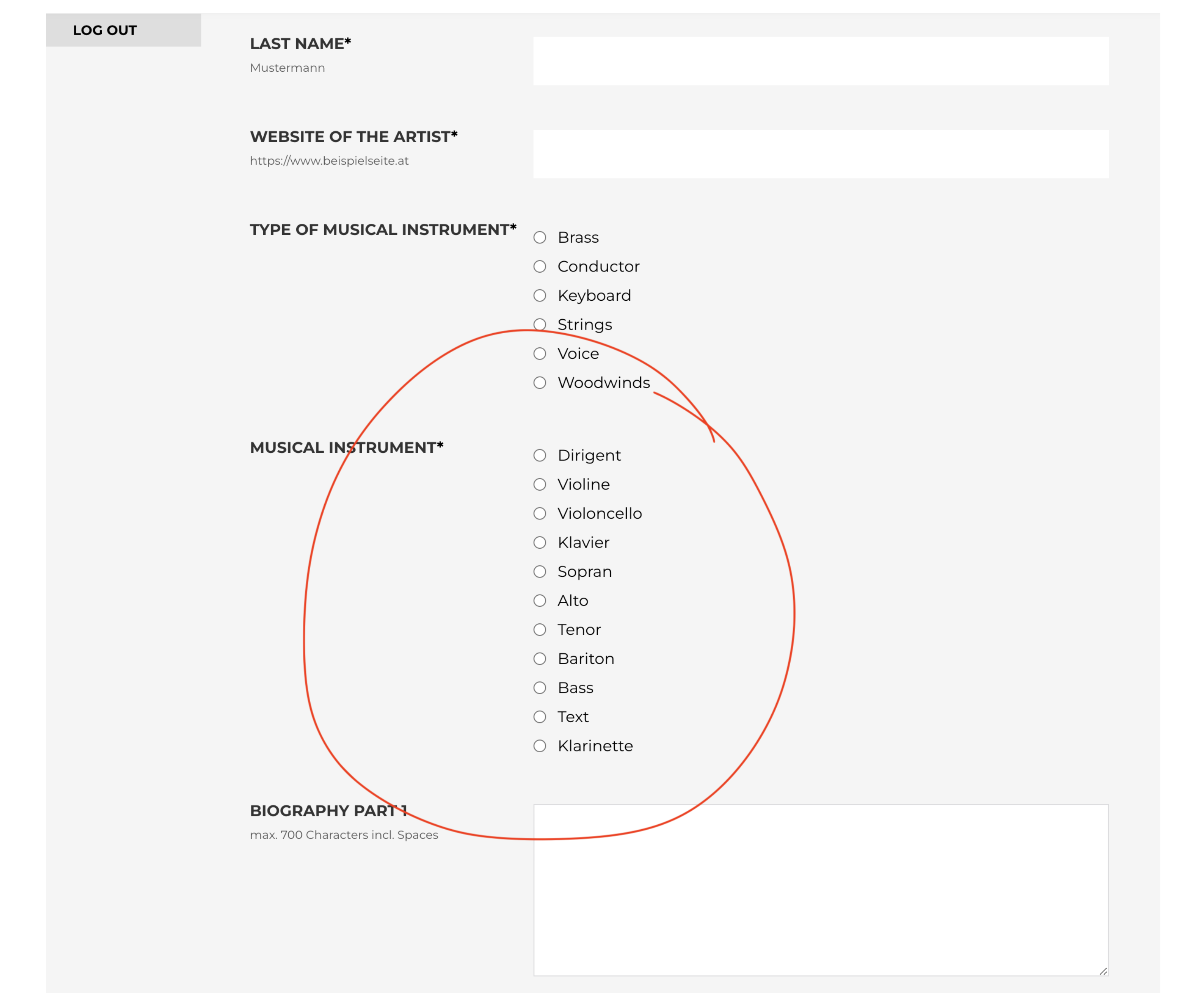Screen dimensions: 1204x1006
Task: Select the Tenor radio button
Action: point(539,629)
